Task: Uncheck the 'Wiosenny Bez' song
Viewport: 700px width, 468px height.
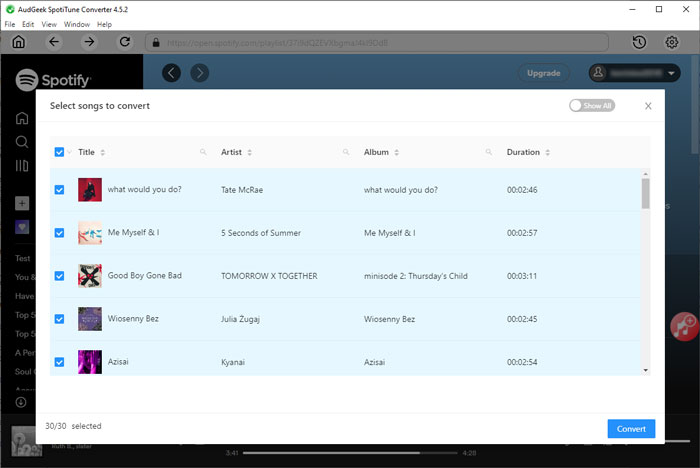Action: 59,319
